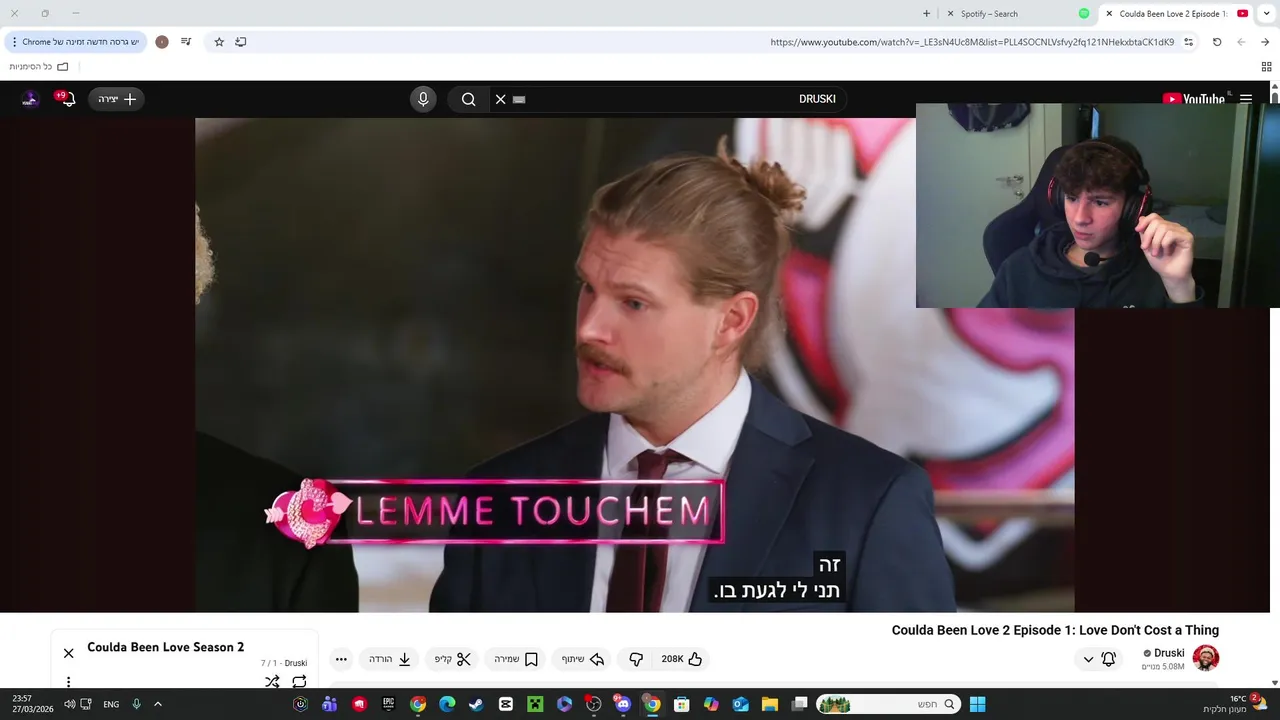The width and height of the screenshot is (1280, 720).
Task: Click the voice search microphone icon
Action: click(423, 99)
